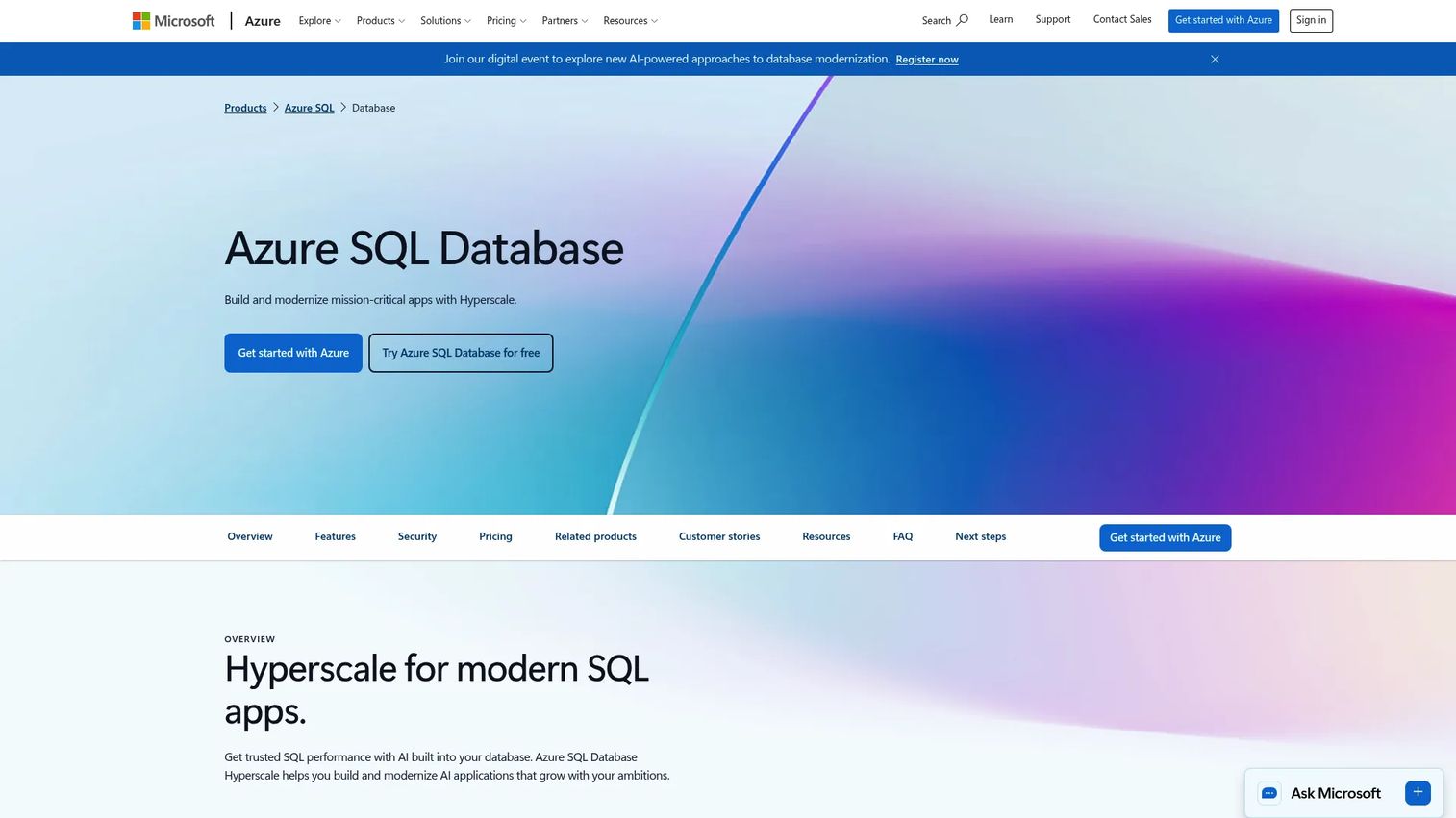Open the Resources dropdown in the top nav
The image size is (1456, 818).
coord(631,20)
